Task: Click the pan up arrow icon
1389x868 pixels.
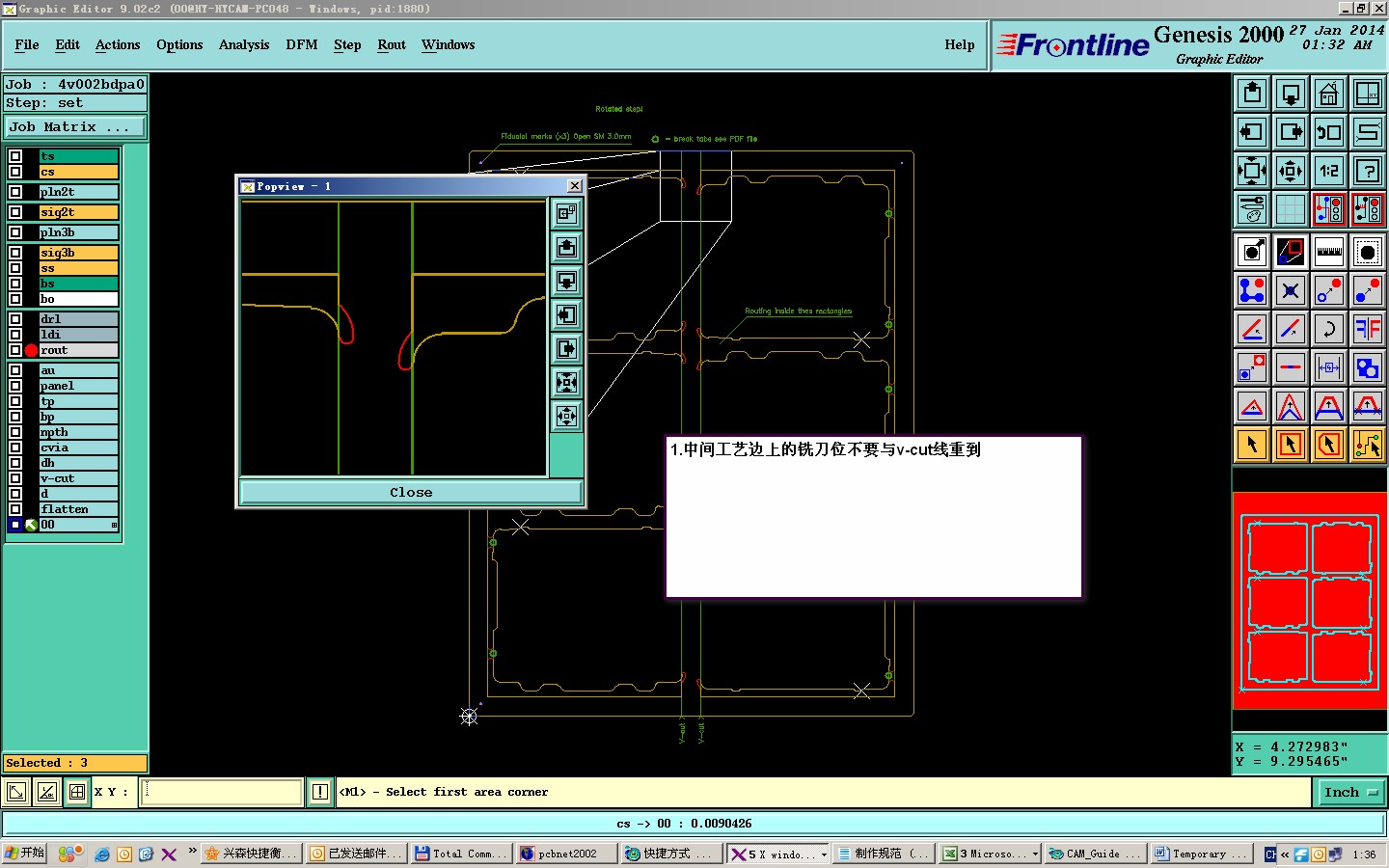Action: pyautogui.click(x=1252, y=94)
